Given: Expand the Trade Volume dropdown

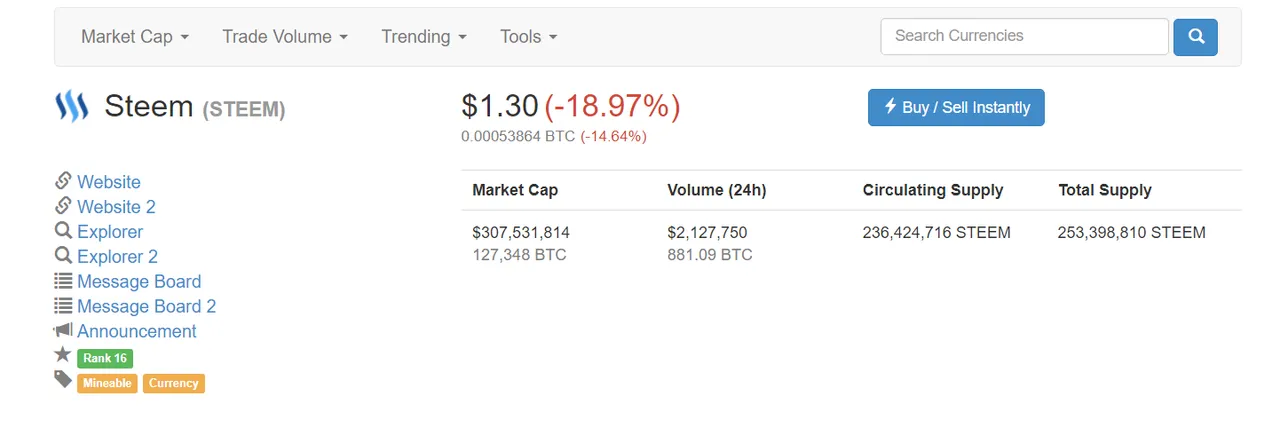Looking at the screenshot, I should tap(285, 37).
